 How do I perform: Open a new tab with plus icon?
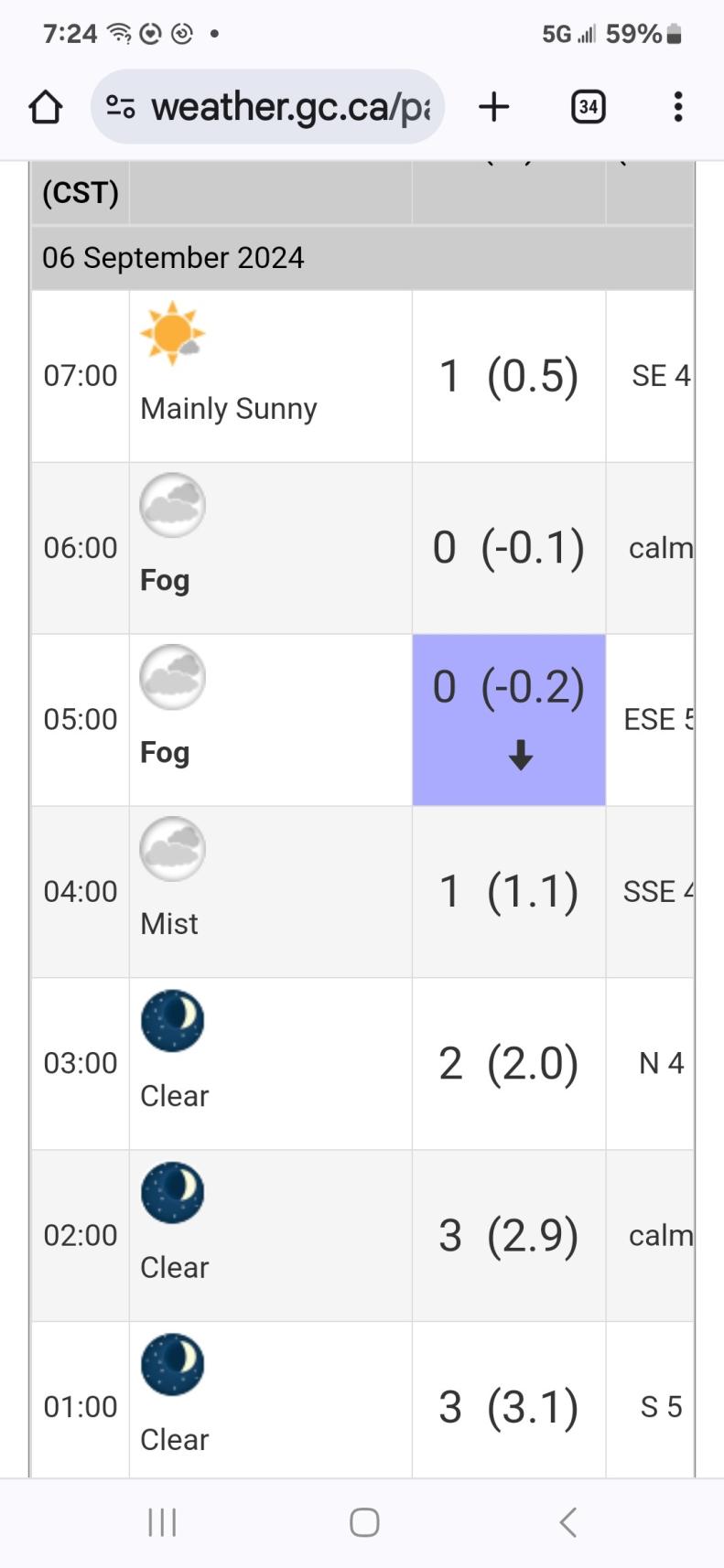pos(493,107)
